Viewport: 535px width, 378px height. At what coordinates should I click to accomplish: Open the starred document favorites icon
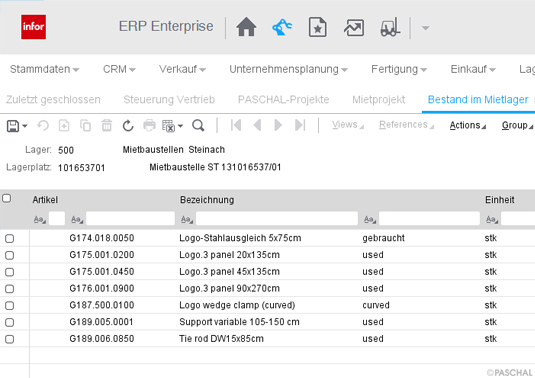pyautogui.click(x=318, y=27)
